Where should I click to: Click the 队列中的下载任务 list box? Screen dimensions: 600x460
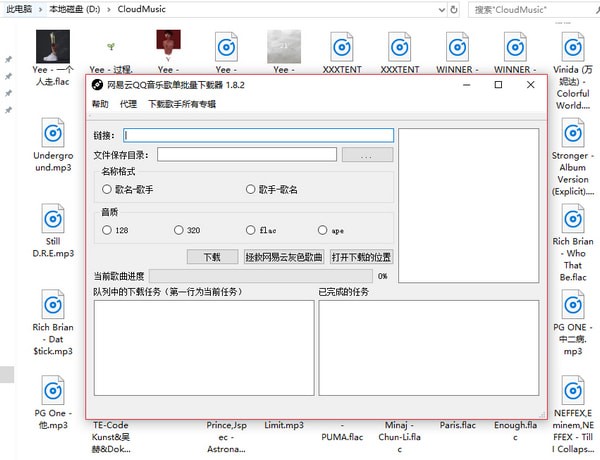point(204,348)
